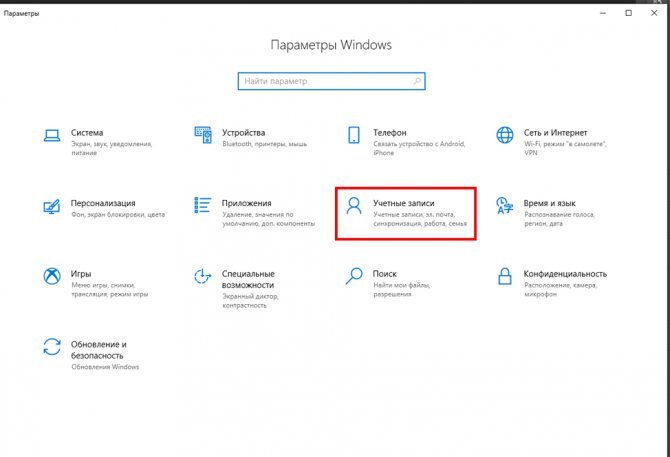This screenshot has height=457, width=670.
Task: Open the Специальные возможности title
Action: (x=248, y=279)
